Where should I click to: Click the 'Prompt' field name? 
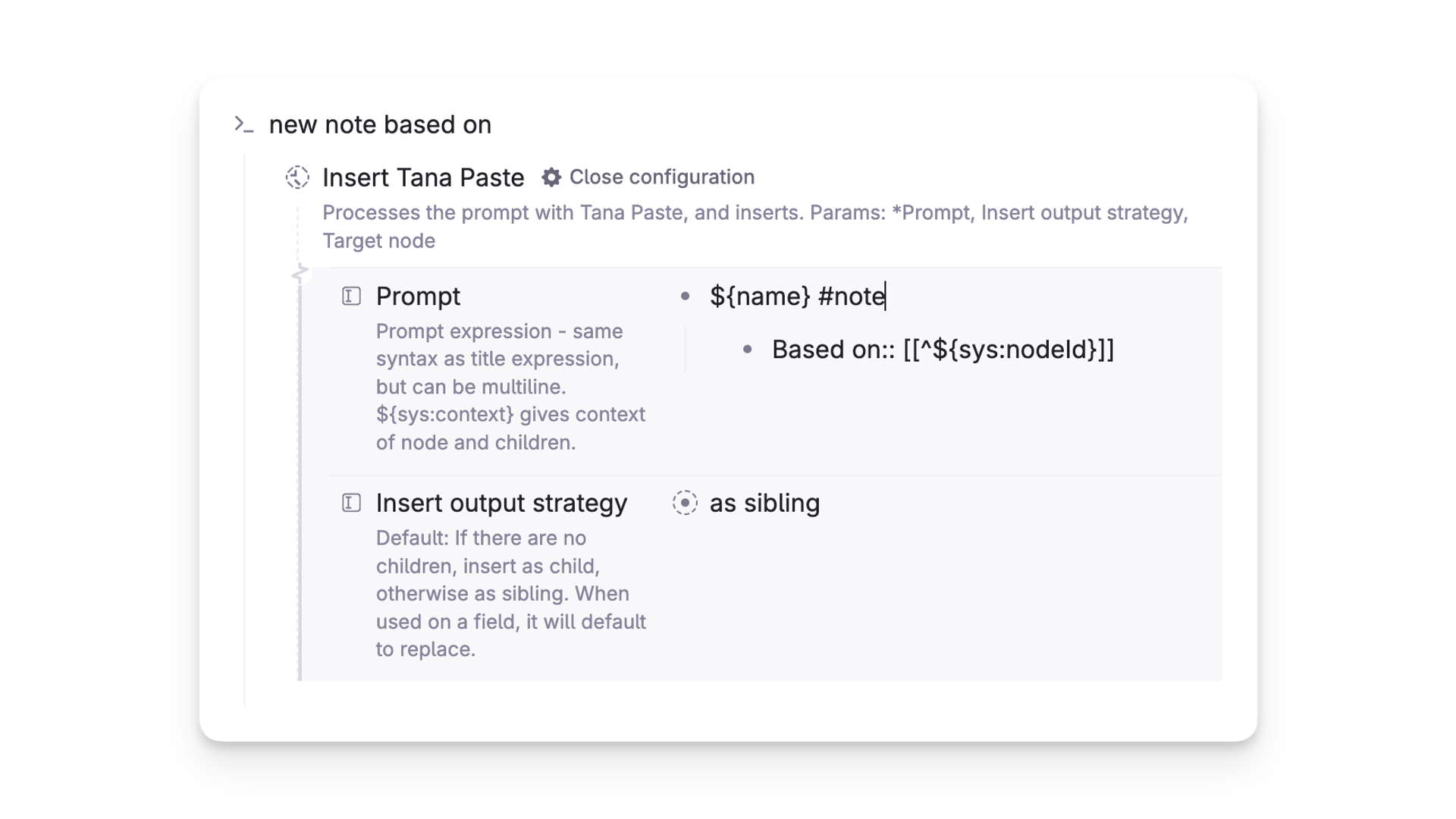(418, 296)
